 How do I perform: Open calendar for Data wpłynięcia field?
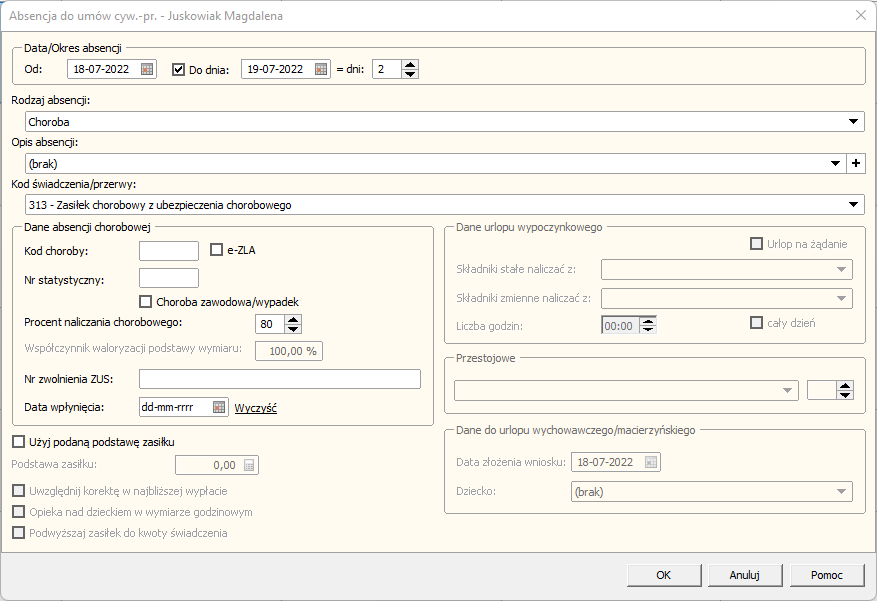point(219,407)
